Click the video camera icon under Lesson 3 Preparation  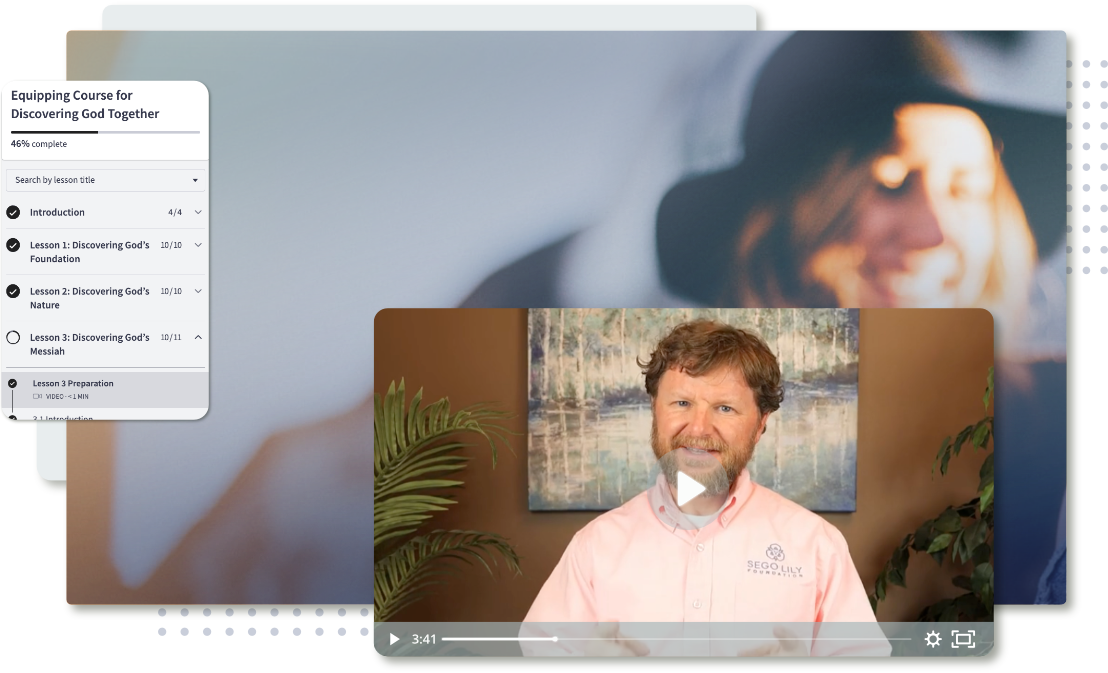pyautogui.click(x=37, y=397)
